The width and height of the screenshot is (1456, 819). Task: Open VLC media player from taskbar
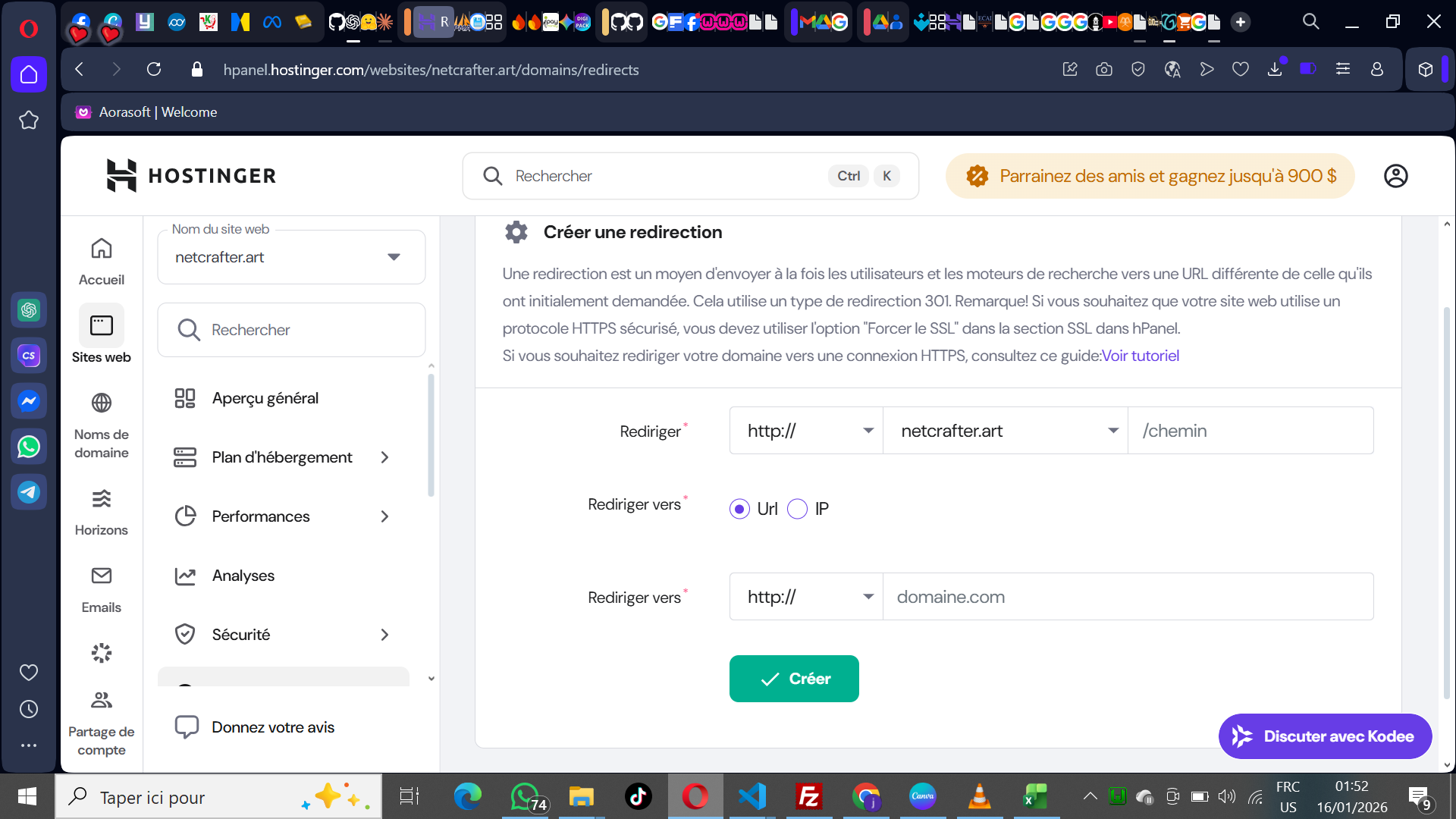[980, 796]
